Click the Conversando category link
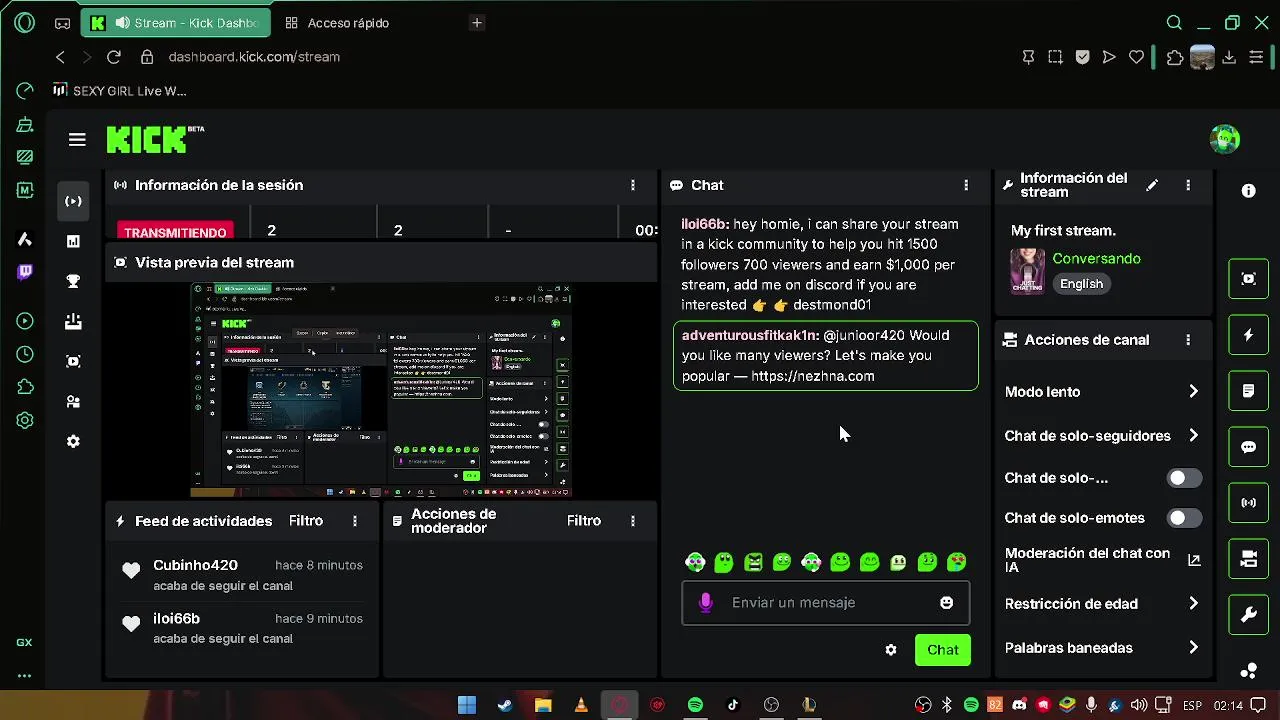 coord(1096,258)
